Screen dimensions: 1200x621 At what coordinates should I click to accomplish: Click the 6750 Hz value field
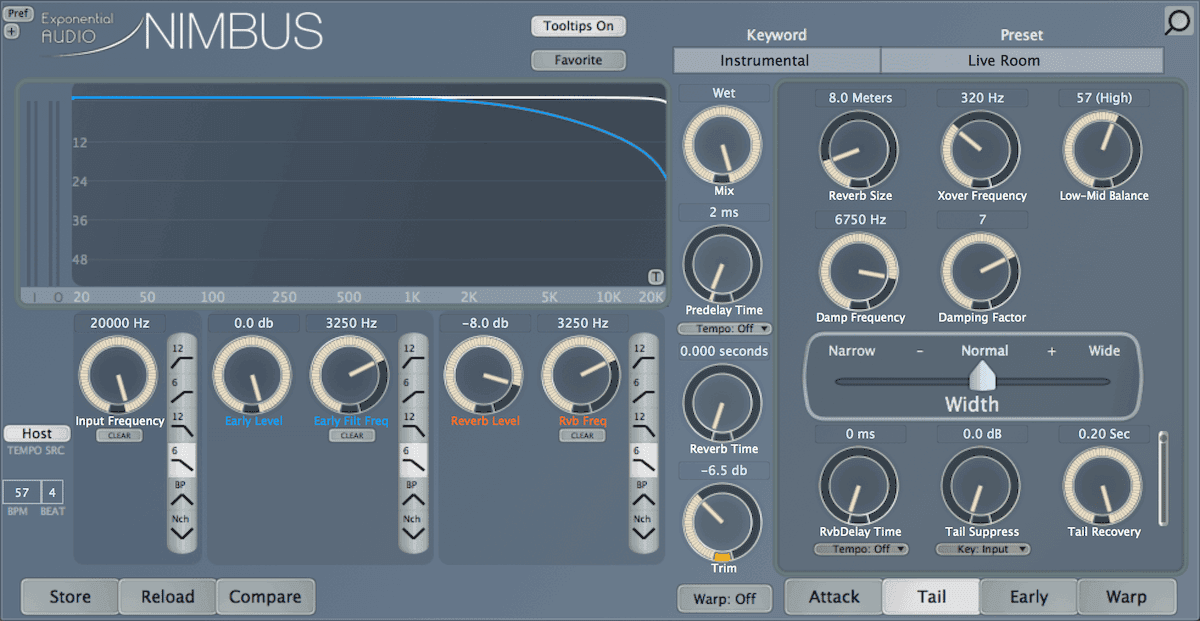click(x=859, y=219)
